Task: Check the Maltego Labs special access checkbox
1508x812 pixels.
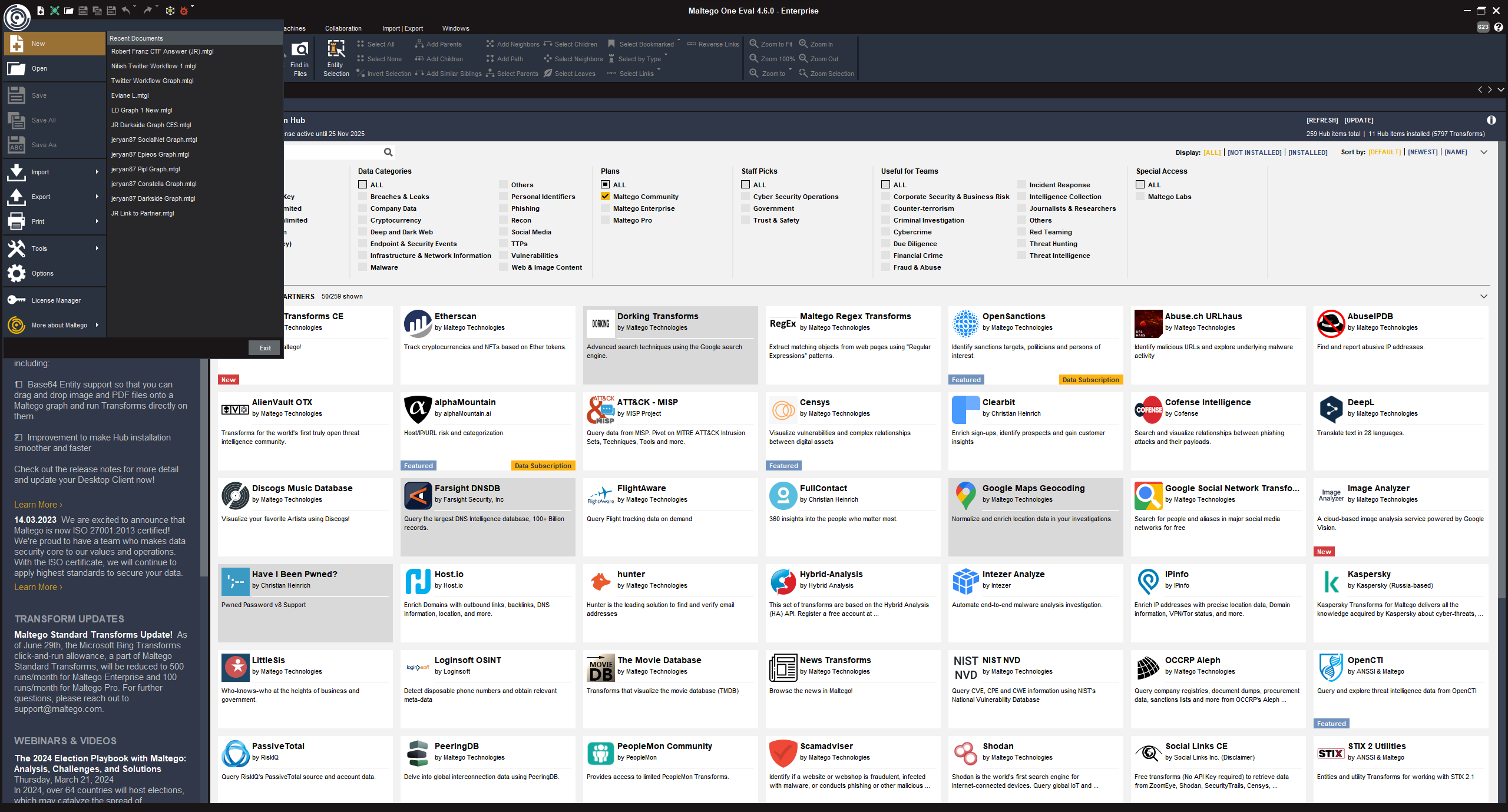Action: point(1140,196)
